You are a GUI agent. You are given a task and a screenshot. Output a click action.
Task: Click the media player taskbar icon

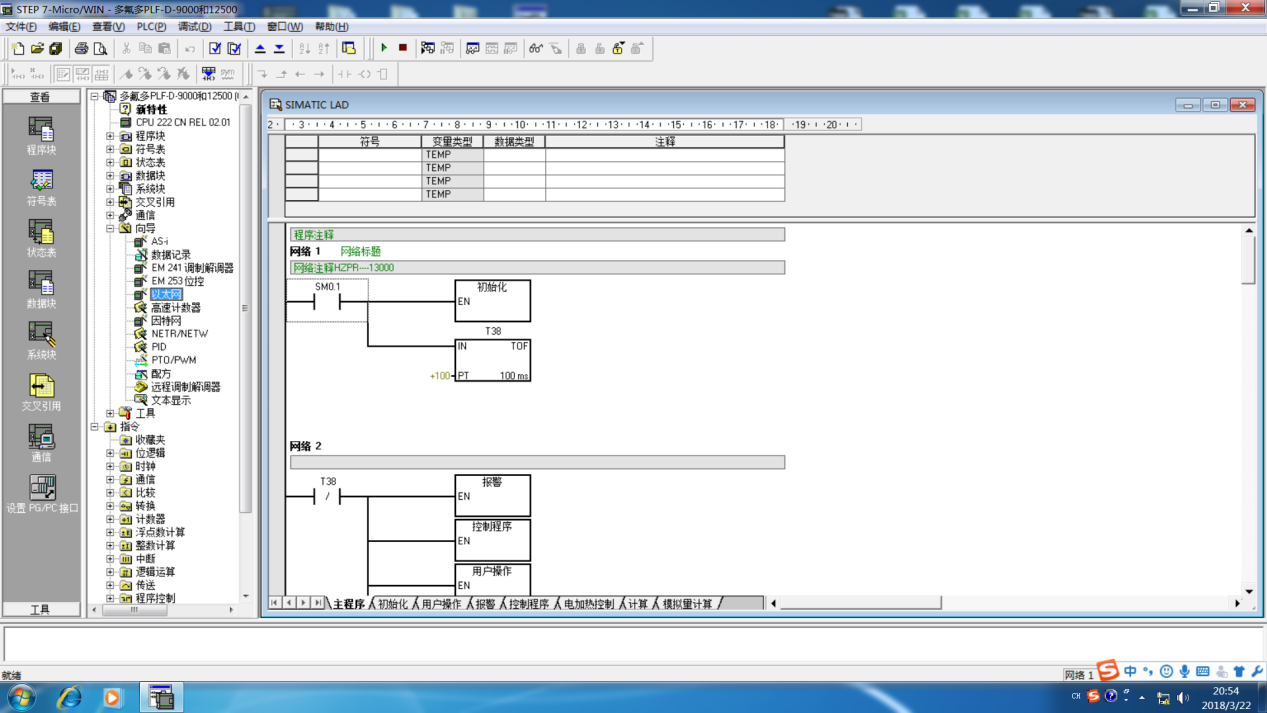[112, 697]
